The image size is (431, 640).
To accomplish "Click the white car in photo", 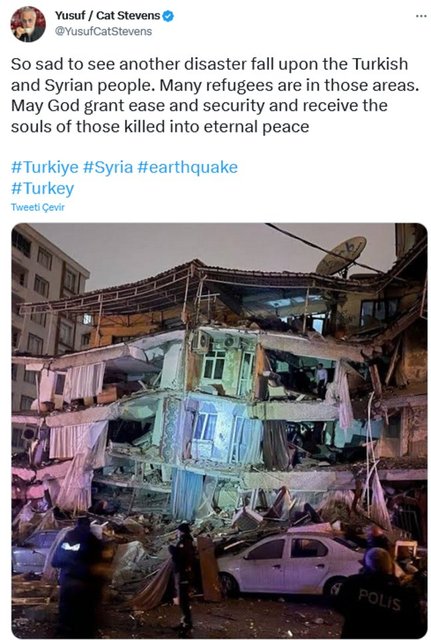I will point(292,563).
